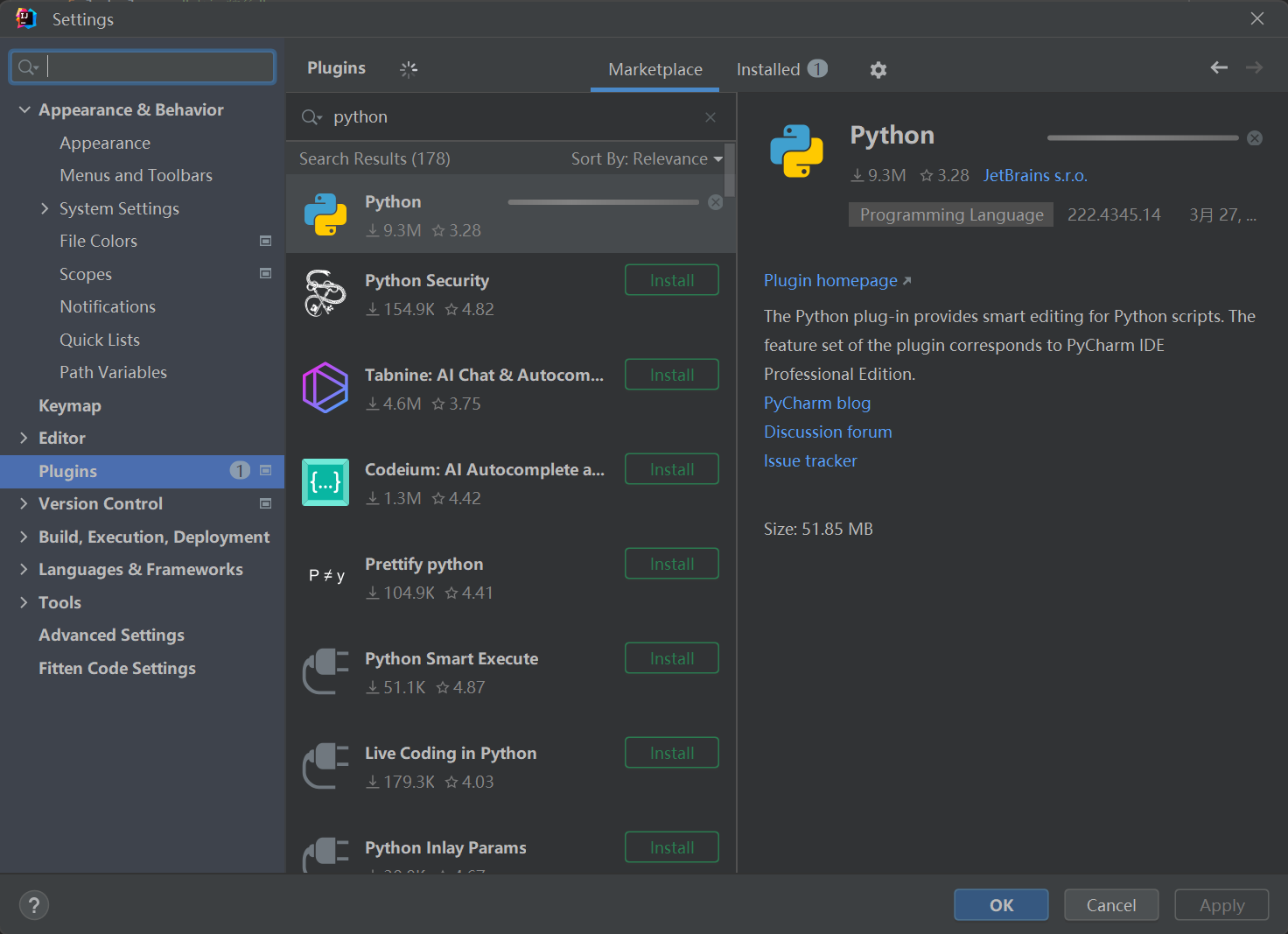Open Path Variables settings
The height and width of the screenshot is (934, 1288).
coord(113,372)
